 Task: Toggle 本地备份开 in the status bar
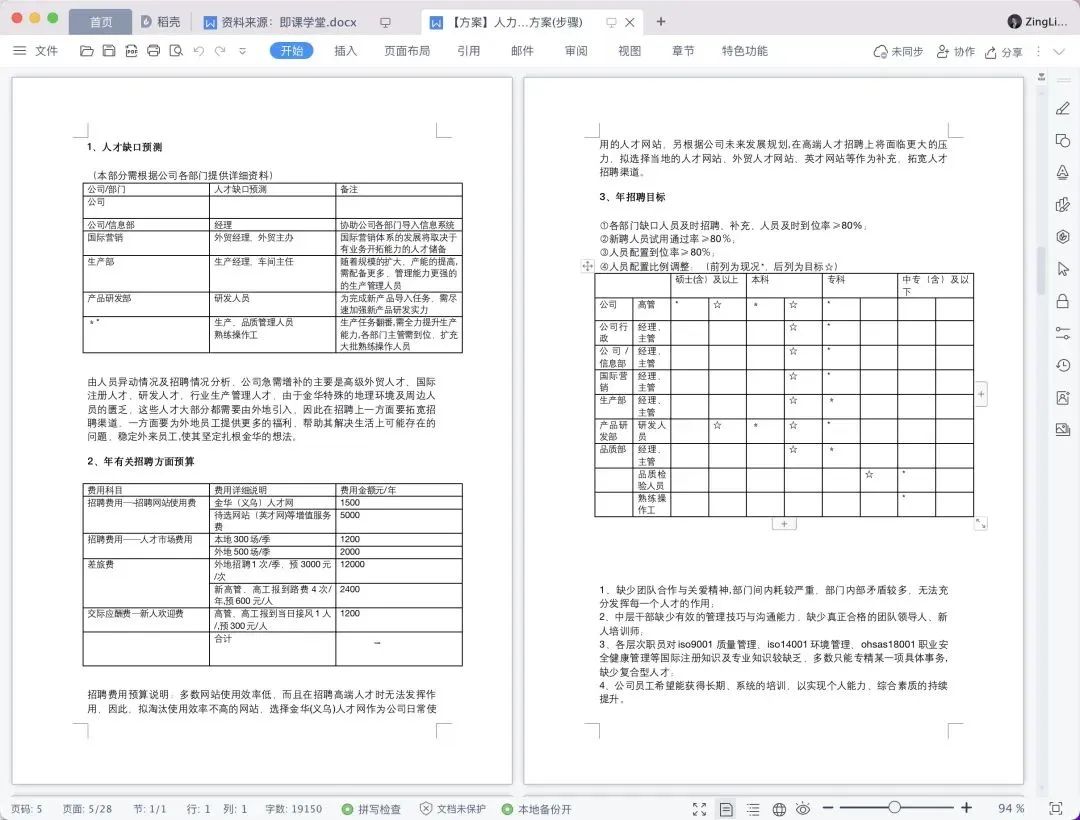tap(537, 809)
